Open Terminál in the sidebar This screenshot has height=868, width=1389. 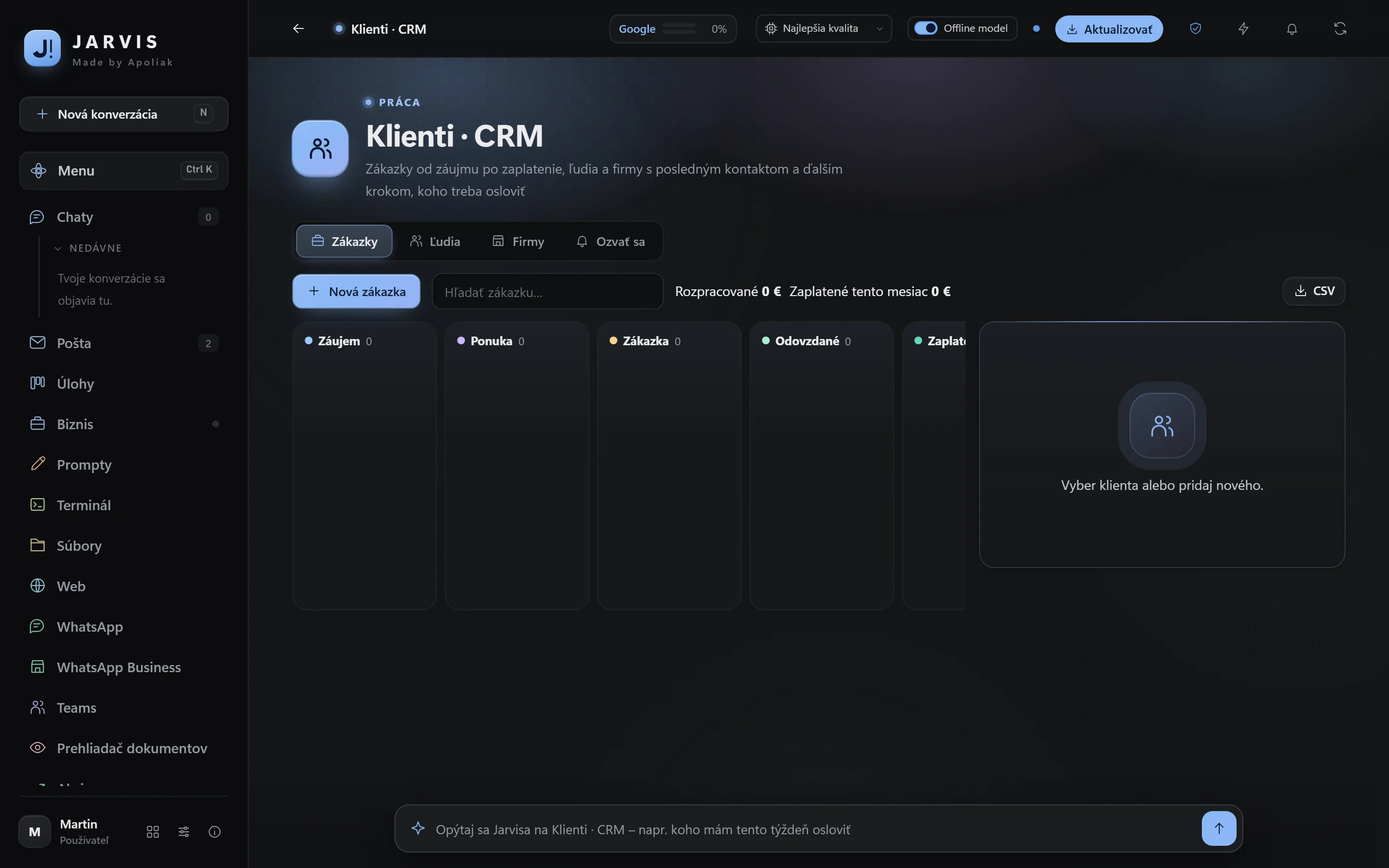[x=124, y=505]
